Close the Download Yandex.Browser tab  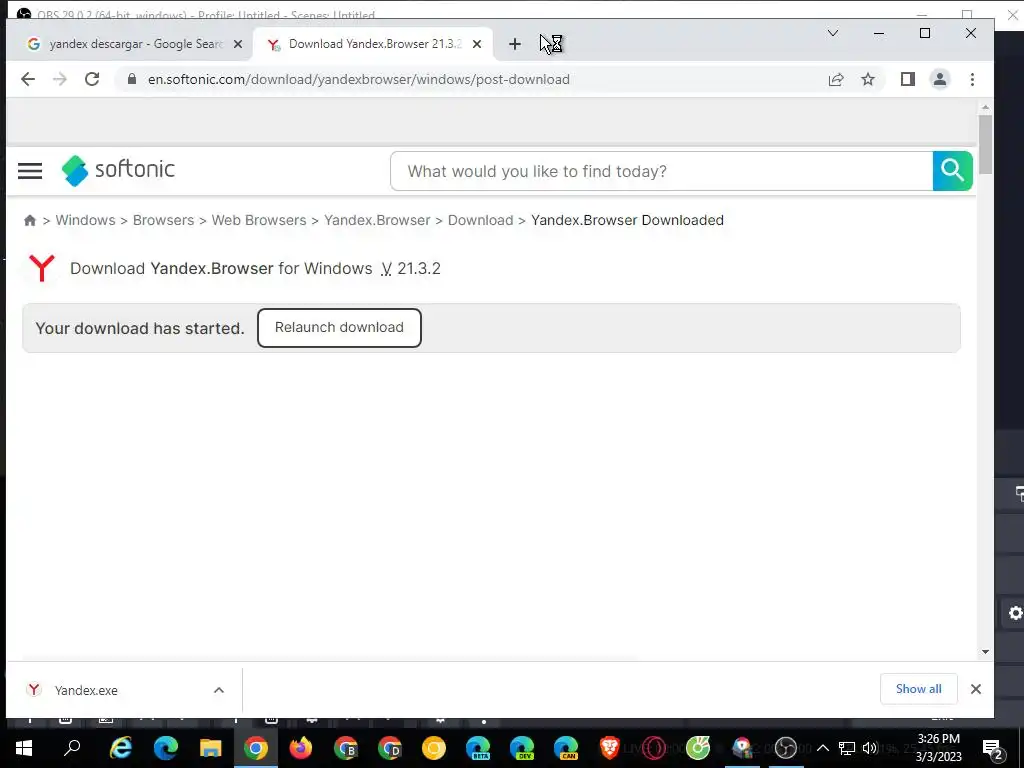[x=477, y=44]
